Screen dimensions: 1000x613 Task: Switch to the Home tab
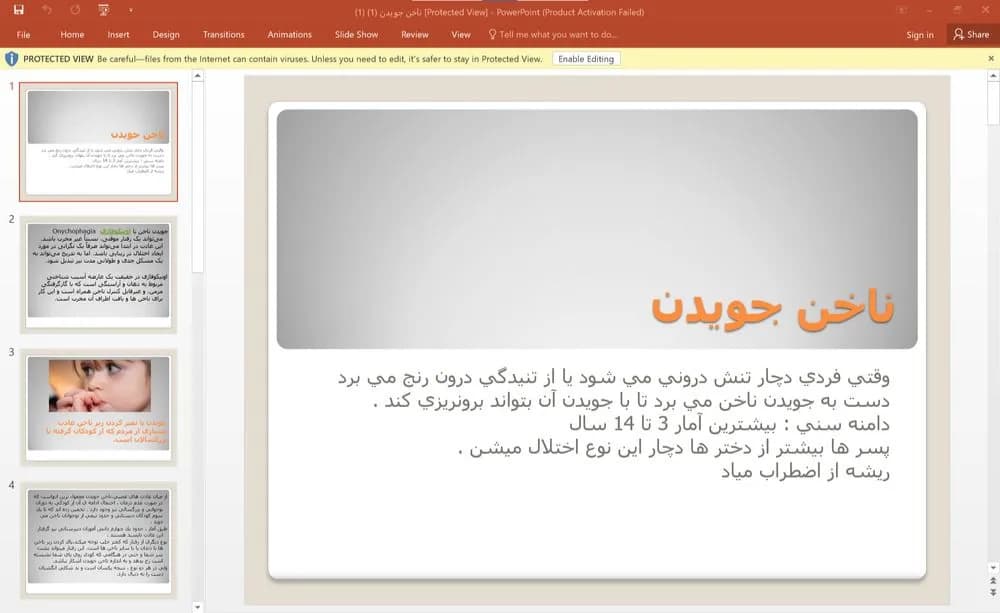point(72,34)
